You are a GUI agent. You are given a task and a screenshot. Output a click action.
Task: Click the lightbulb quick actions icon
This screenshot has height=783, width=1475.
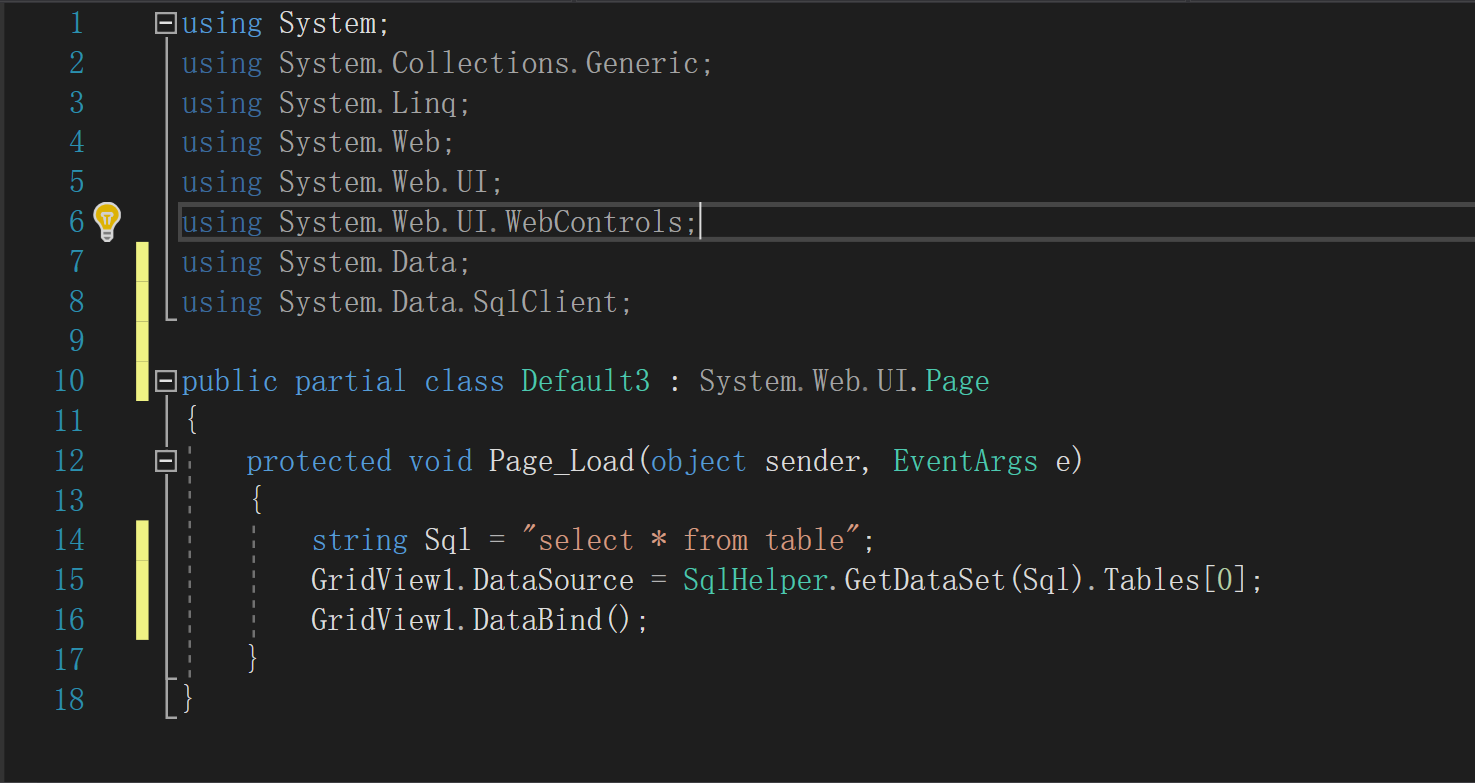(x=107, y=221)
